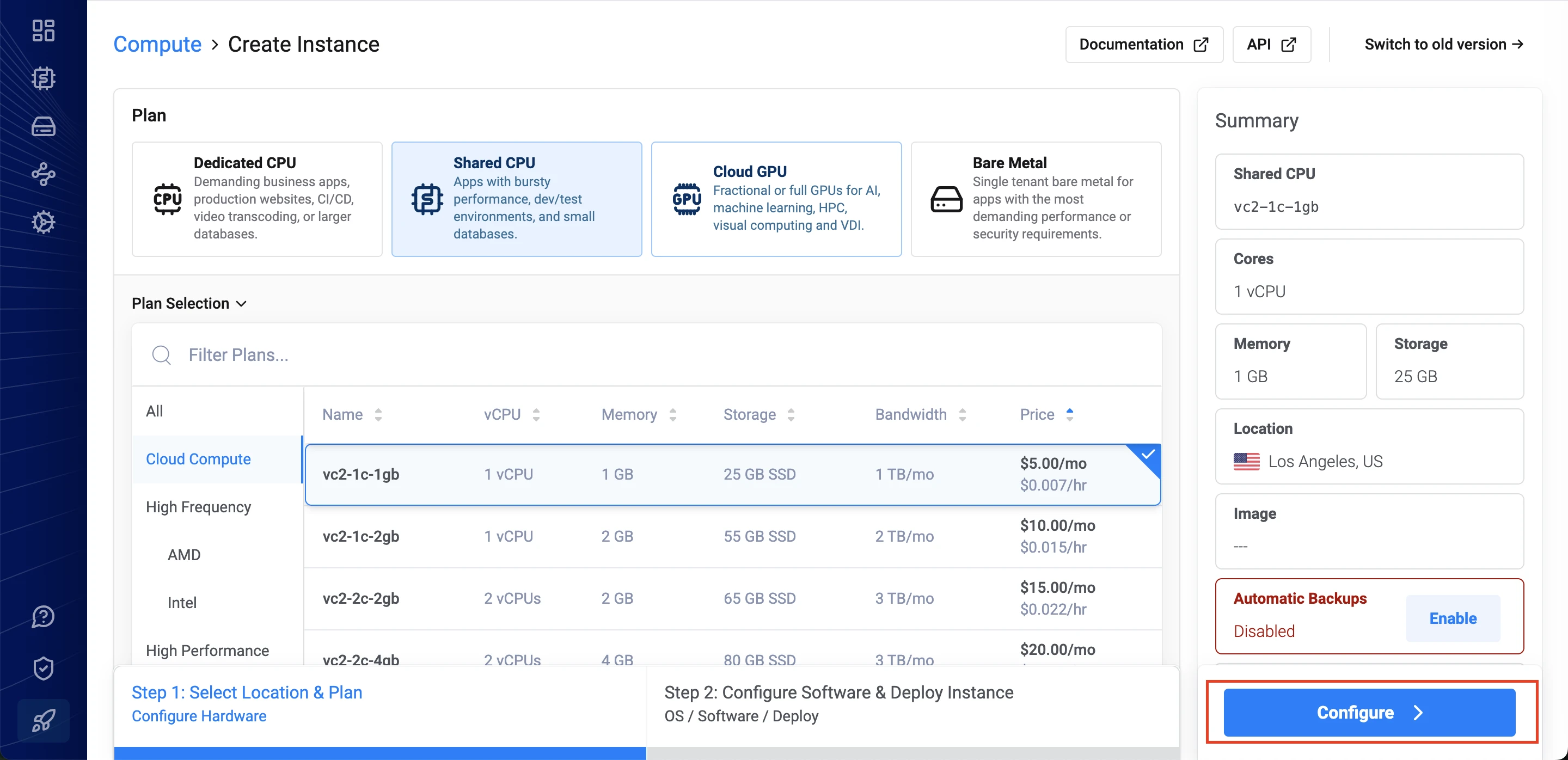Open the shield security icon in sidebar
This screenshot has width=1568, height=760.
[x=43, y=668]
